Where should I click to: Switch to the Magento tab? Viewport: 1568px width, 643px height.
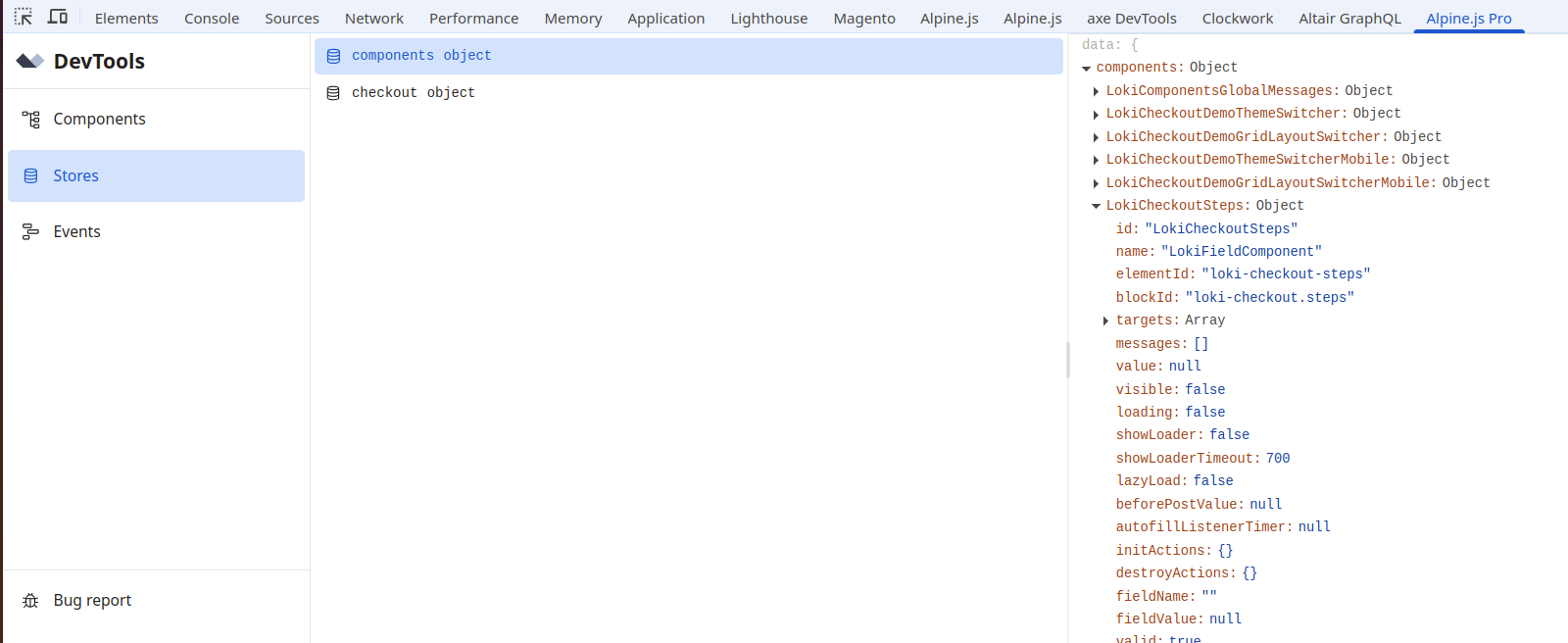point(864,18)
